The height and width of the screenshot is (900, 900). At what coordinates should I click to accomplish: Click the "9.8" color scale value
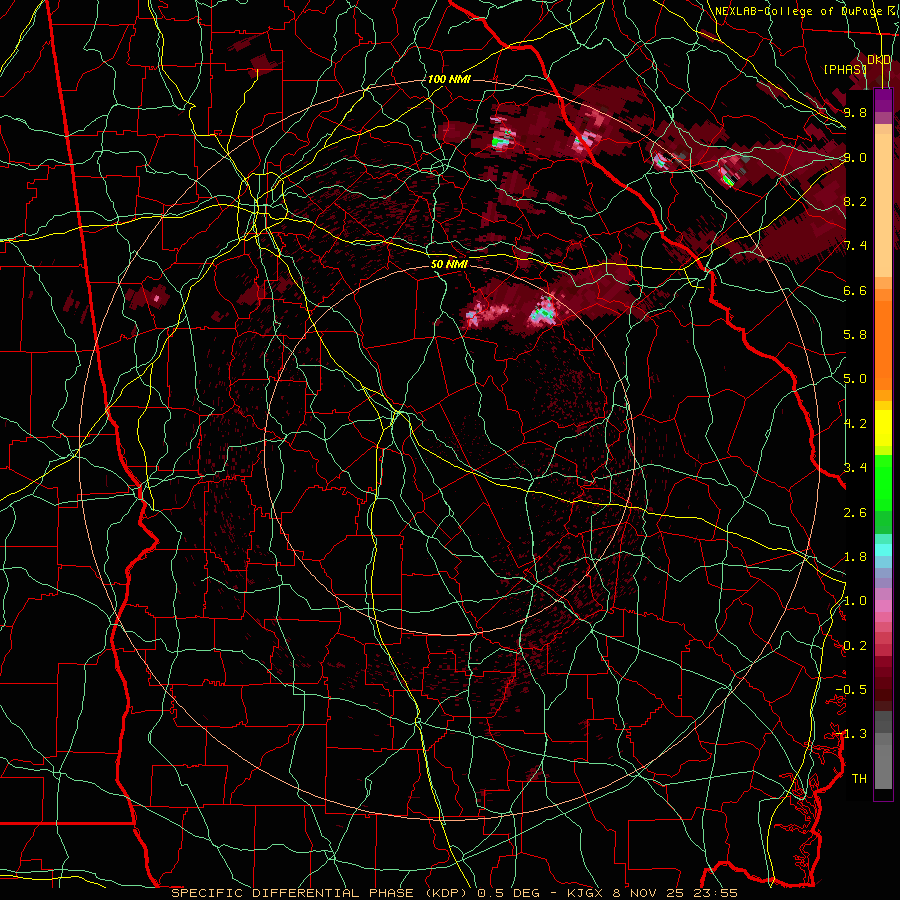point(855,112)
